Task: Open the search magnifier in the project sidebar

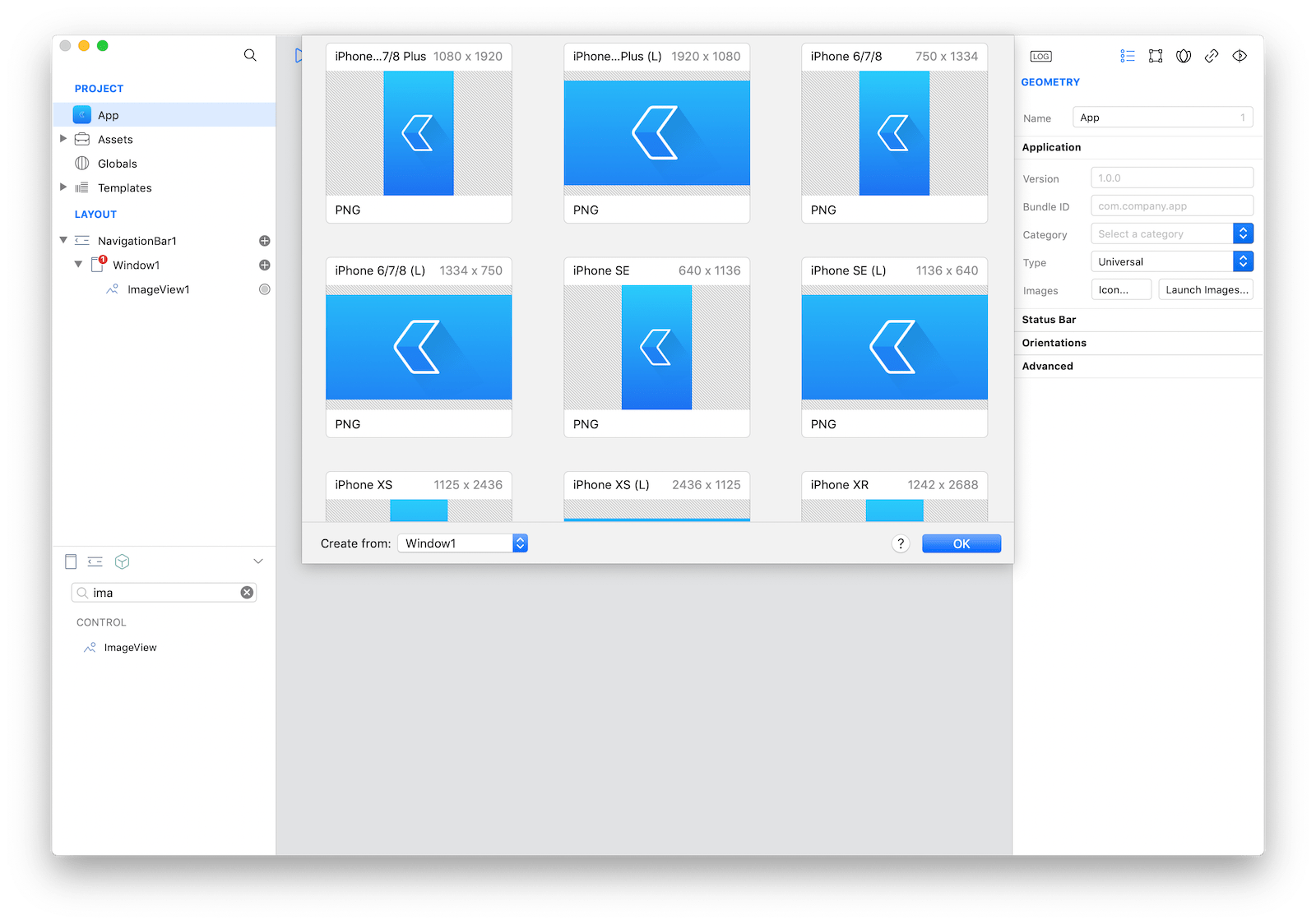Action: [x=250, y=55]
